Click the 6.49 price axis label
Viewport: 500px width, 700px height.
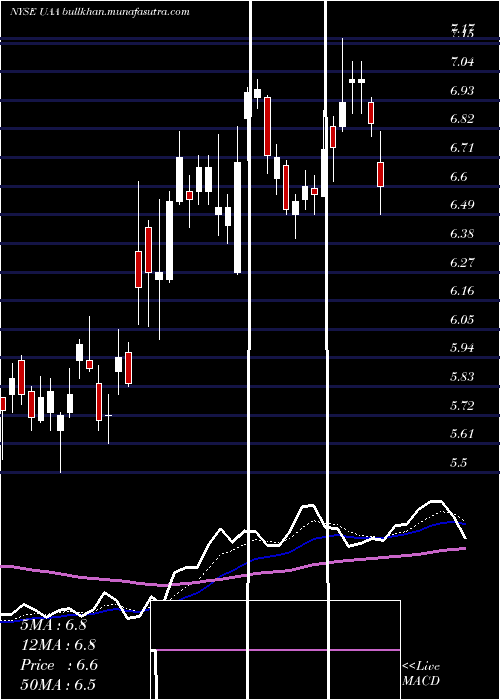click(462, 205)
